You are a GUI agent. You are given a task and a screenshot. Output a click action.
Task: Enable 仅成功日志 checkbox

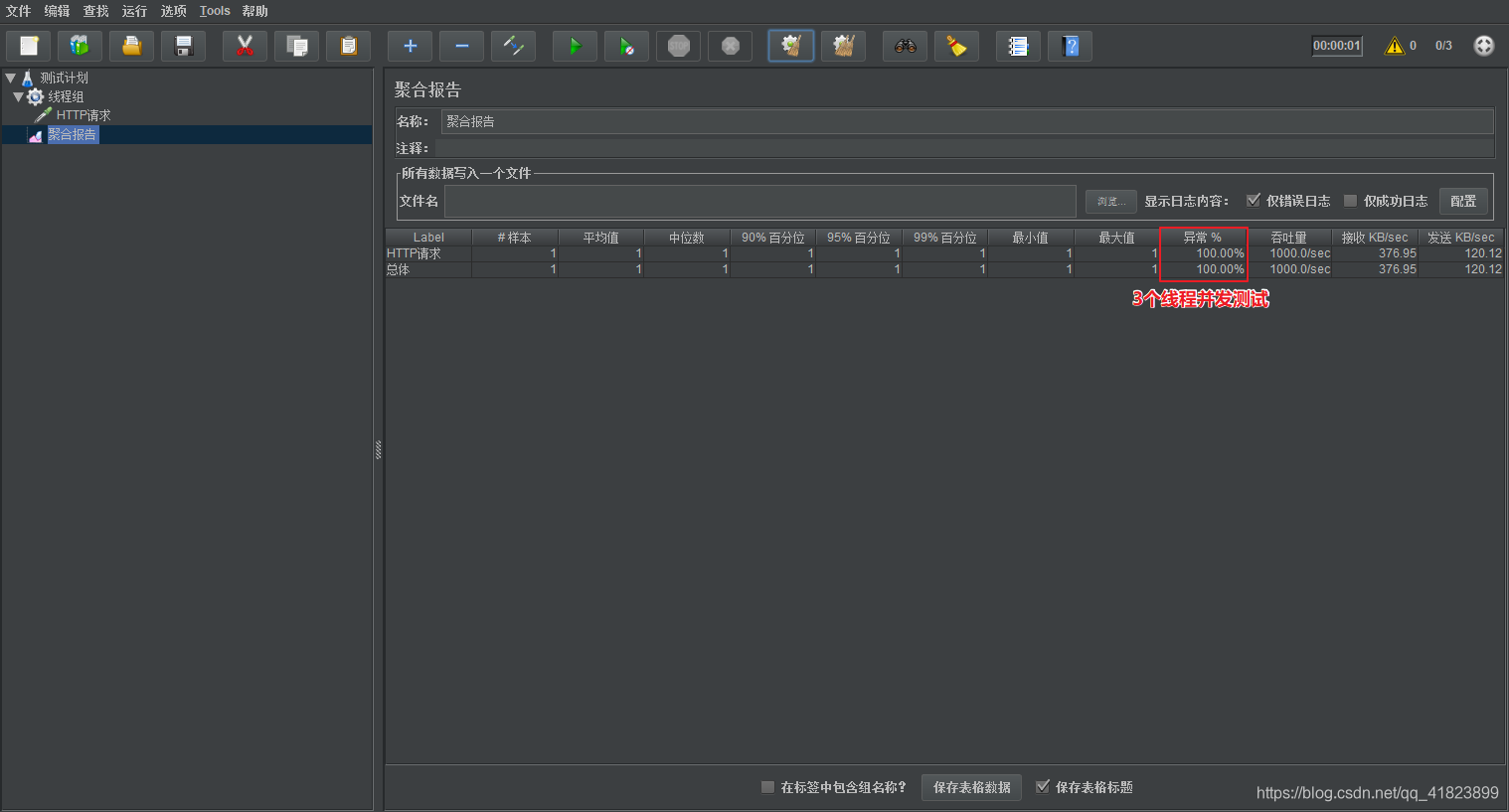click(x=1350, y=201)
